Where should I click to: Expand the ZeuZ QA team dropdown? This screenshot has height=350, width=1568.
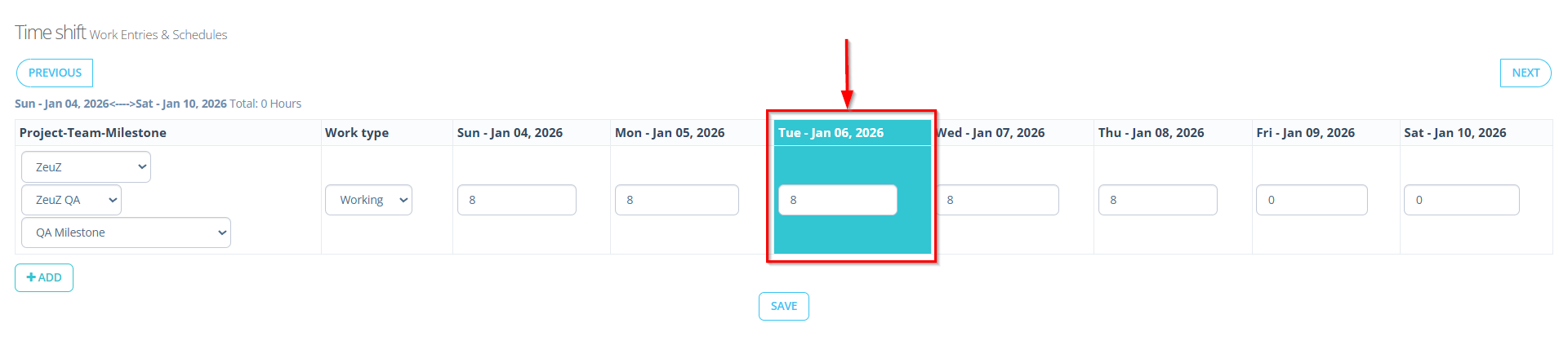(x=71, y=200)
